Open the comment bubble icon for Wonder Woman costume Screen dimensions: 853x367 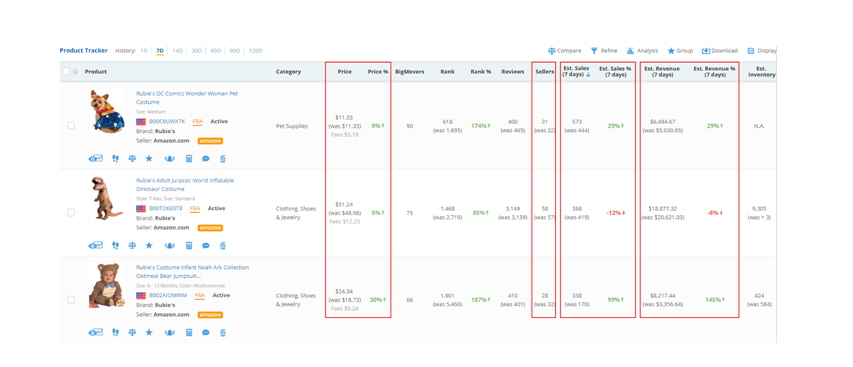click(206, 158)
